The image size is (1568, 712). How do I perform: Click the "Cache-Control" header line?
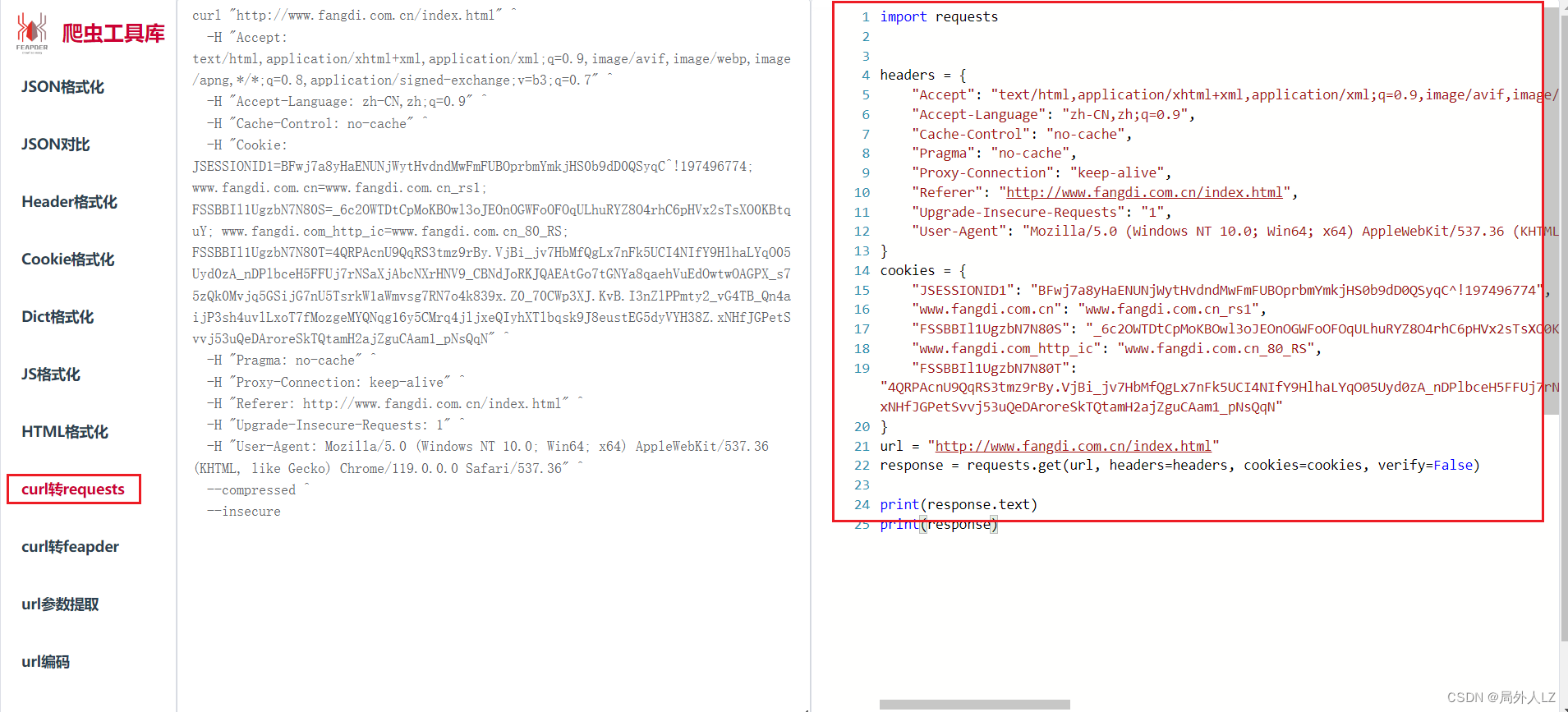click(x=1022, y=134)
